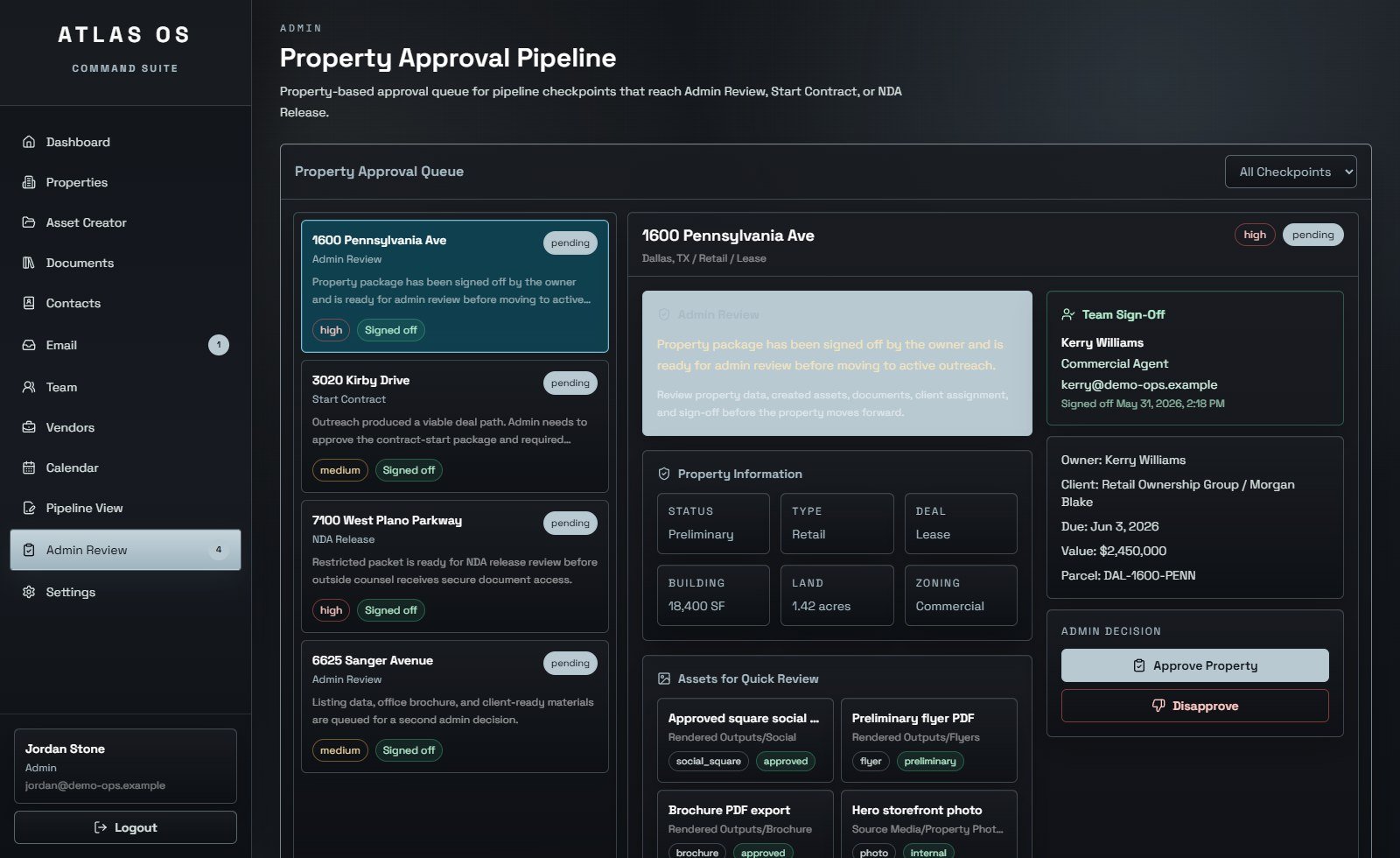Click the Jordan Stone profile card
The height and width of the screenshot is (858, 1400).
click(x=125, y=766)
